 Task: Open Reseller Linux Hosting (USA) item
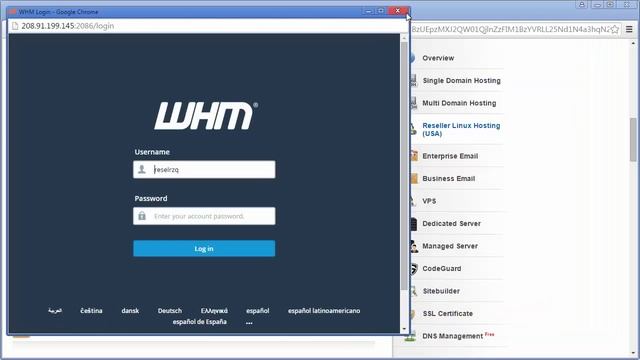click(461, 129)
